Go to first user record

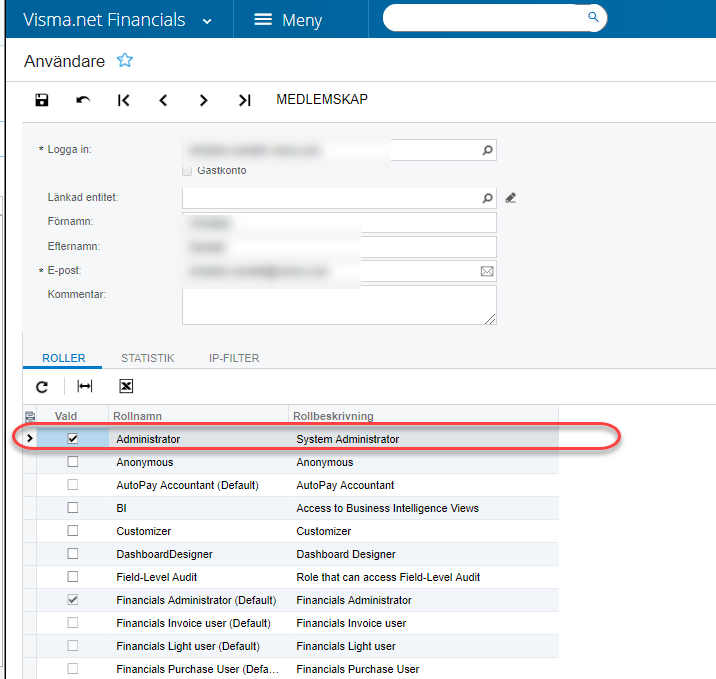coord(123,100)
